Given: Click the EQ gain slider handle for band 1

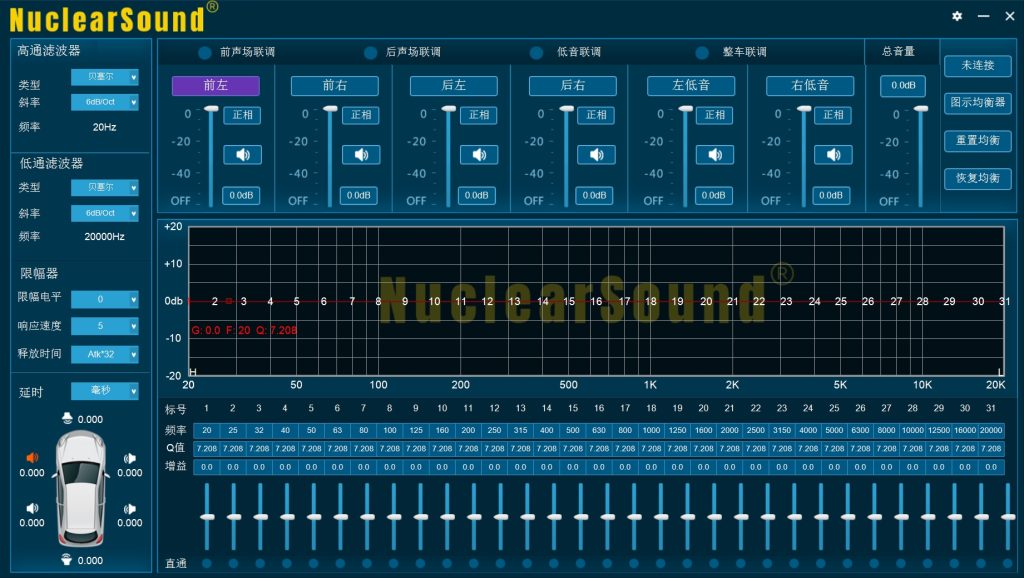Looking at the screenshot, I should point(207,517).
